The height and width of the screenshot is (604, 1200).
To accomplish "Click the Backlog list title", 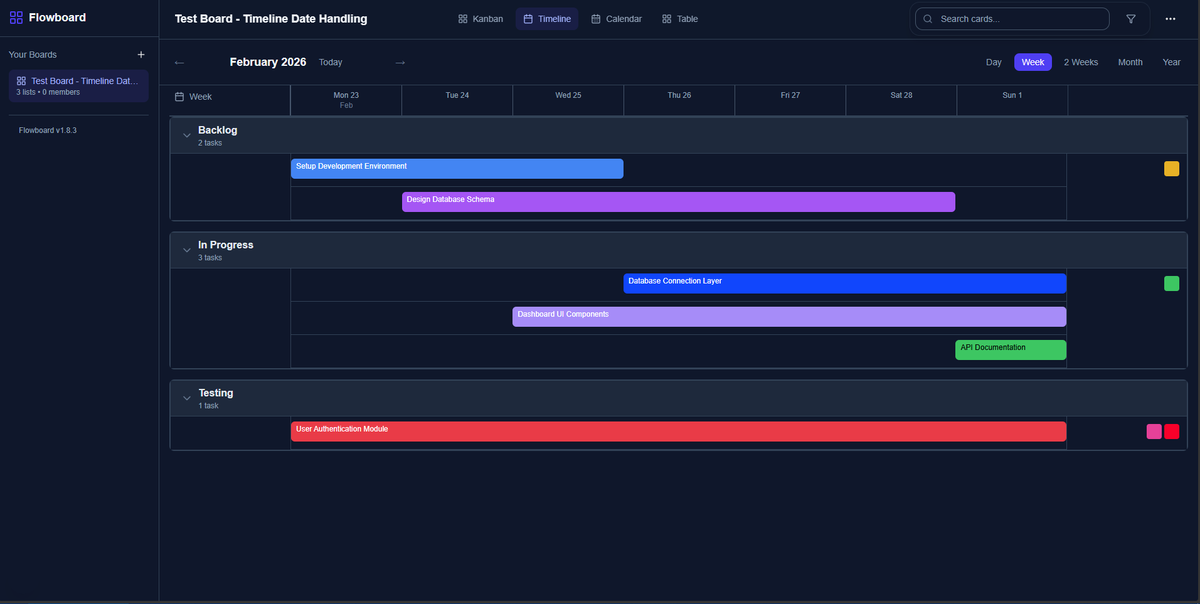I will [217, 130].
